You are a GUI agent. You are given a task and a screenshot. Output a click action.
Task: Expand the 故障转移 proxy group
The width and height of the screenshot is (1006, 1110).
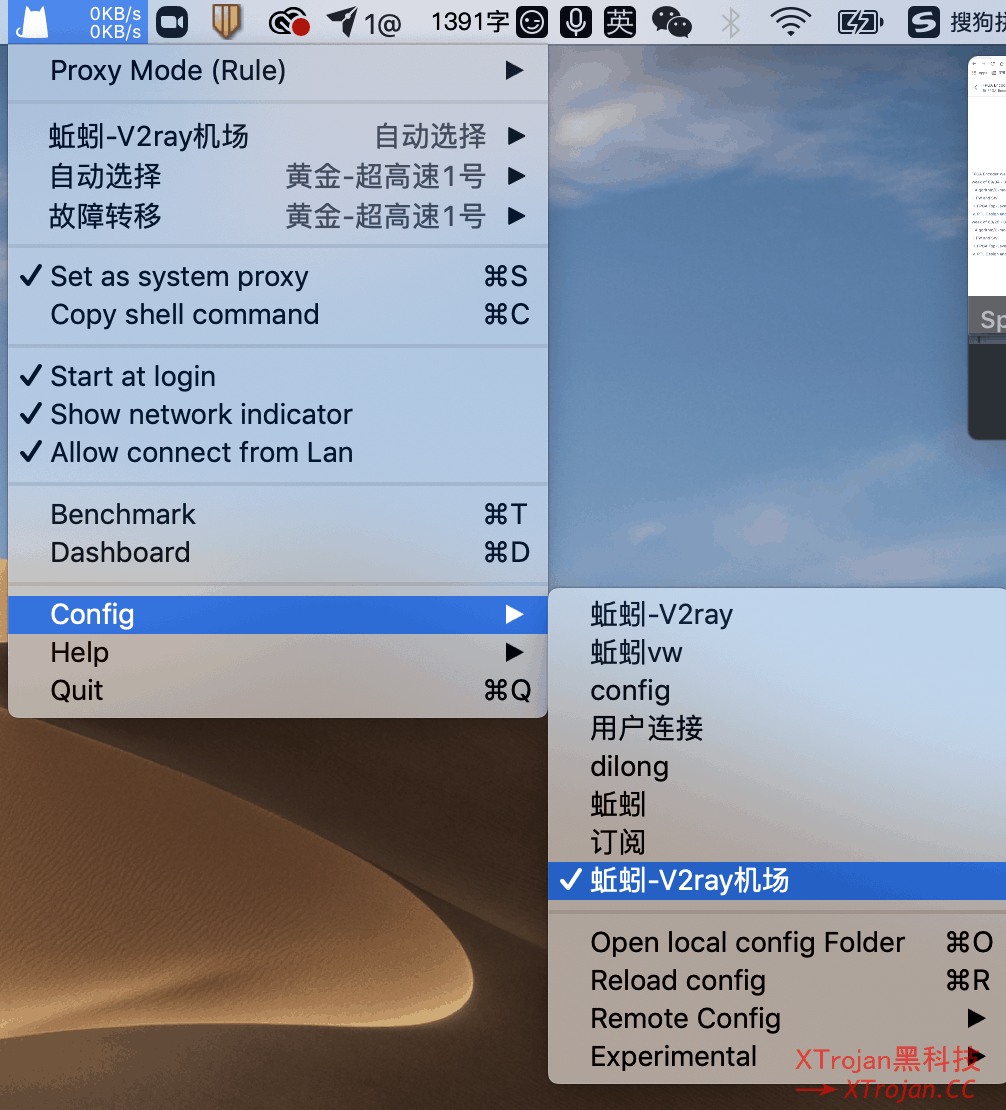click(278, 216)
